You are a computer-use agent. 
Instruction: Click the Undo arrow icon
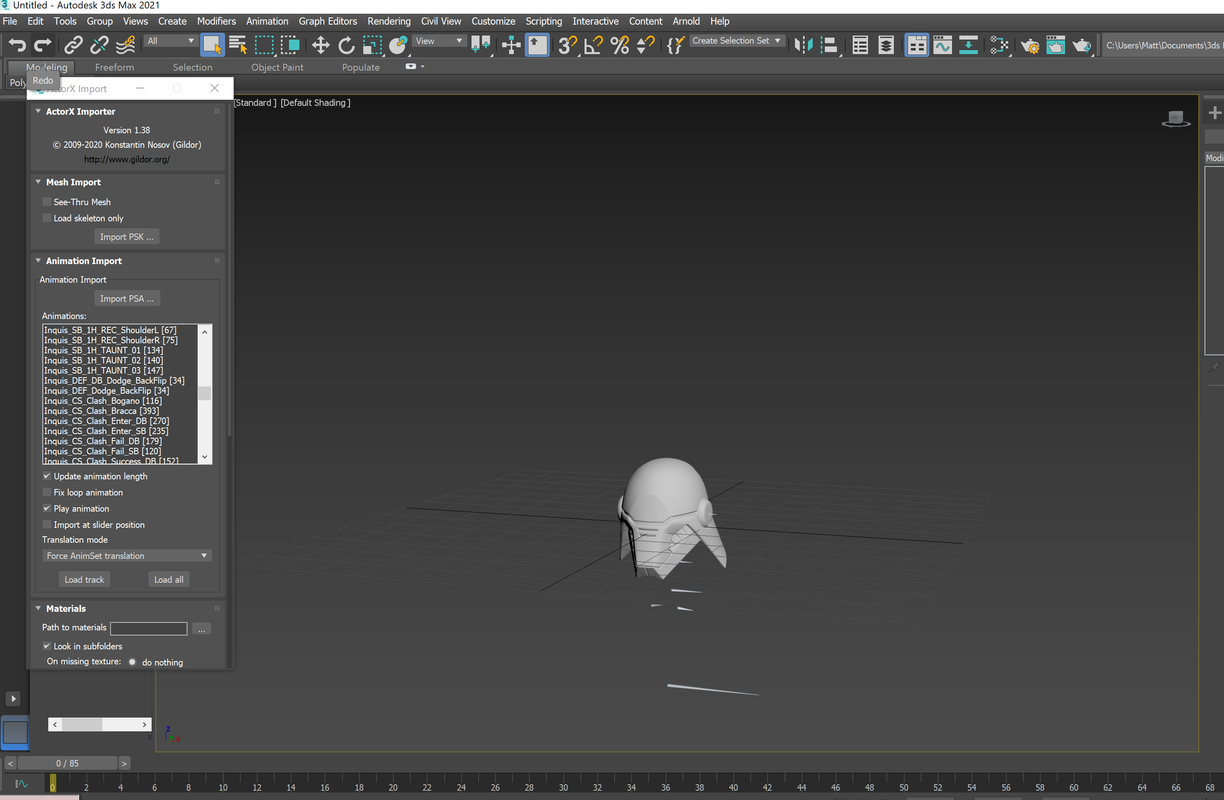tap(17, 45)
